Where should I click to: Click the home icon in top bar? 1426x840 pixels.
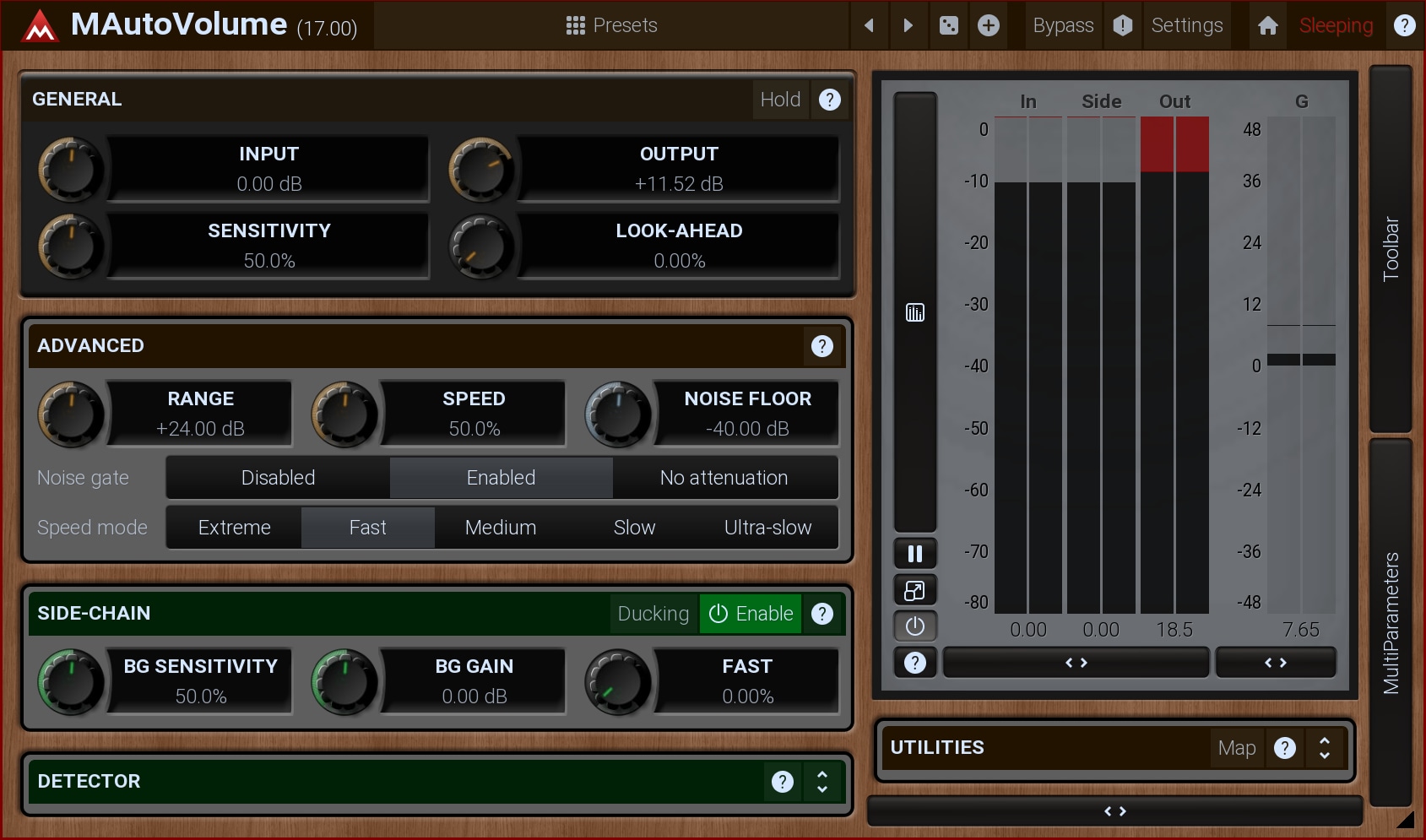click(1267, 25)
